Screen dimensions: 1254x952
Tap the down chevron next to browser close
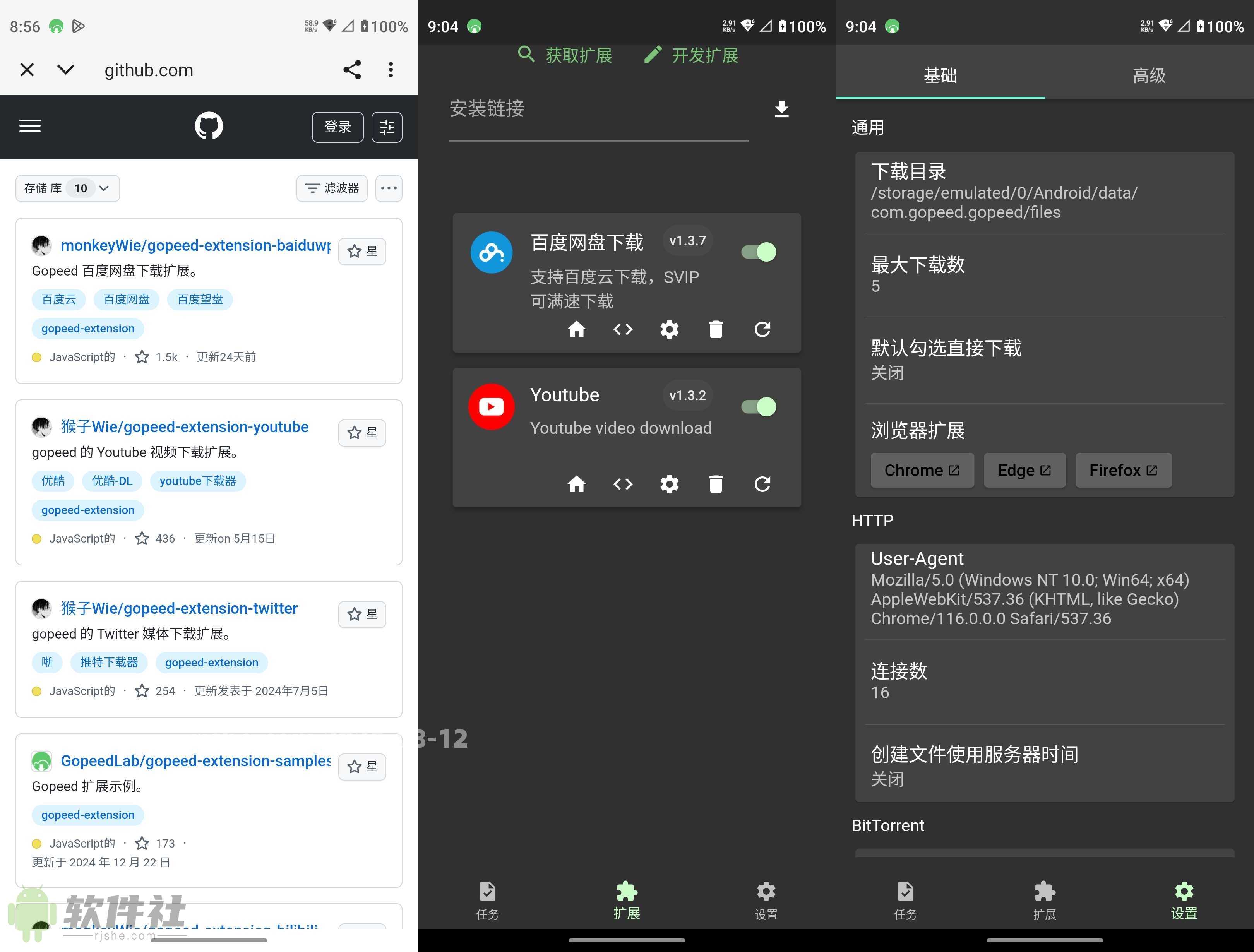tap(65, 69)
